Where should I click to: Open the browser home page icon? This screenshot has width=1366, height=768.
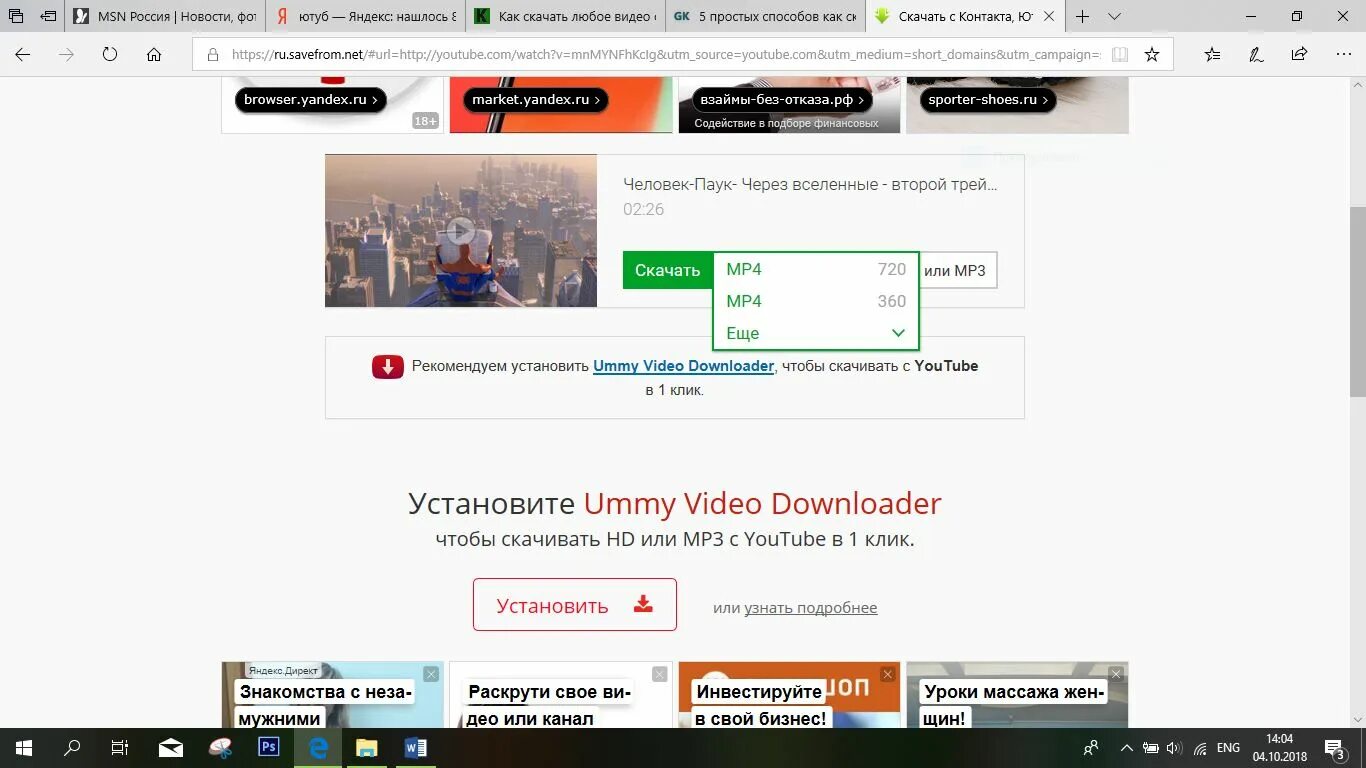point(154,55)
